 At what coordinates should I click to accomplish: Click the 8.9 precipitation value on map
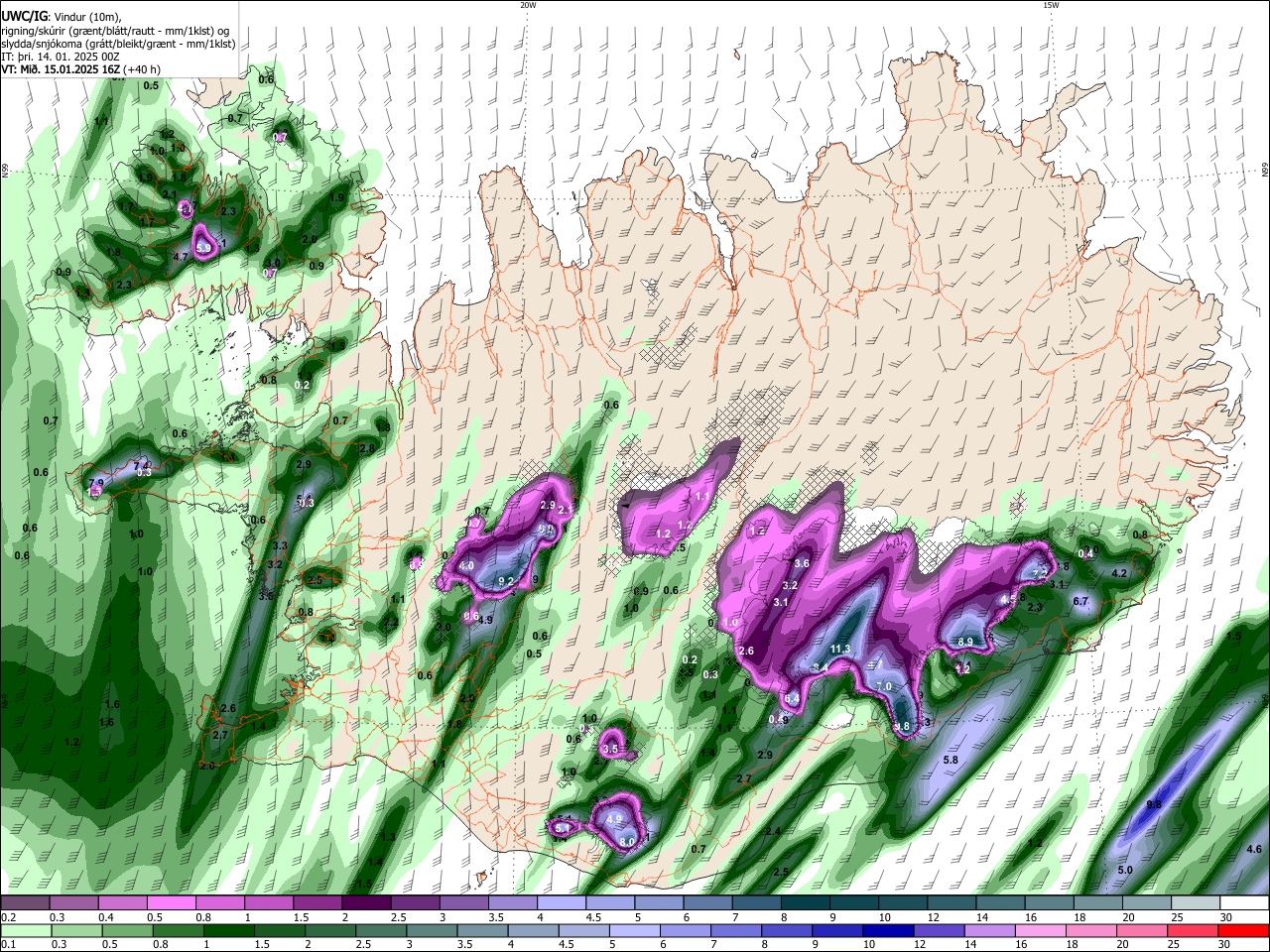[x=965, y=643]
